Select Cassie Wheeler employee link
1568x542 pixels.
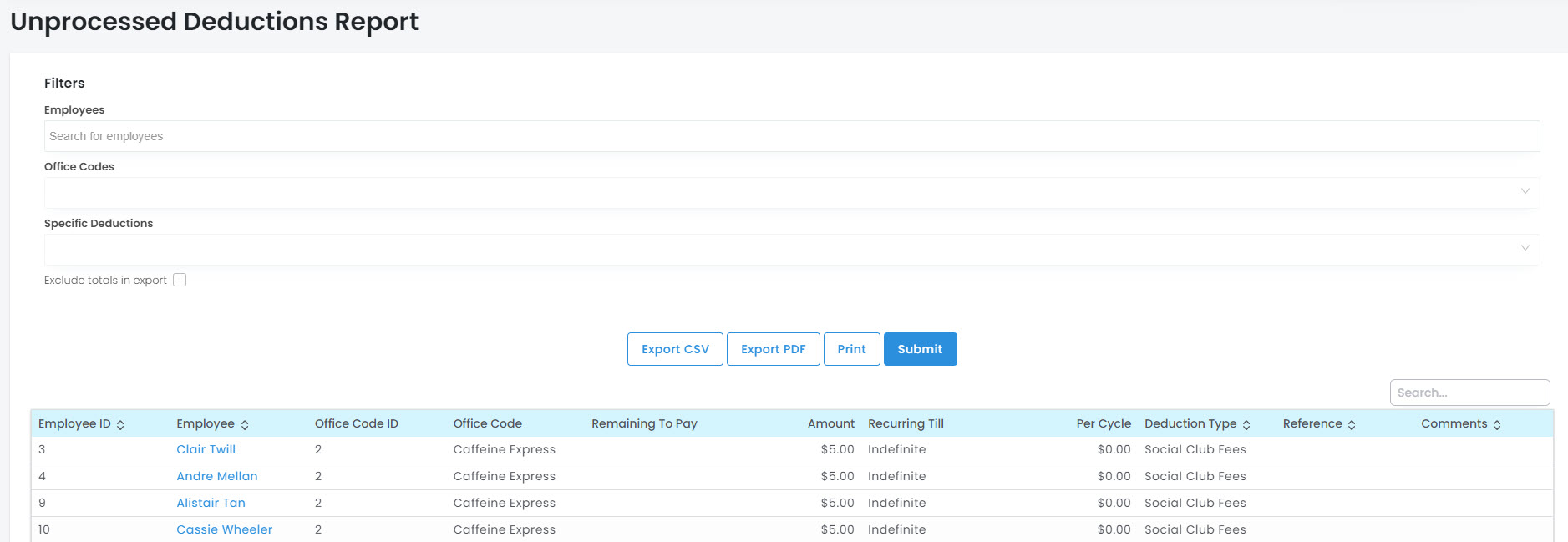[x=224, y=529]
